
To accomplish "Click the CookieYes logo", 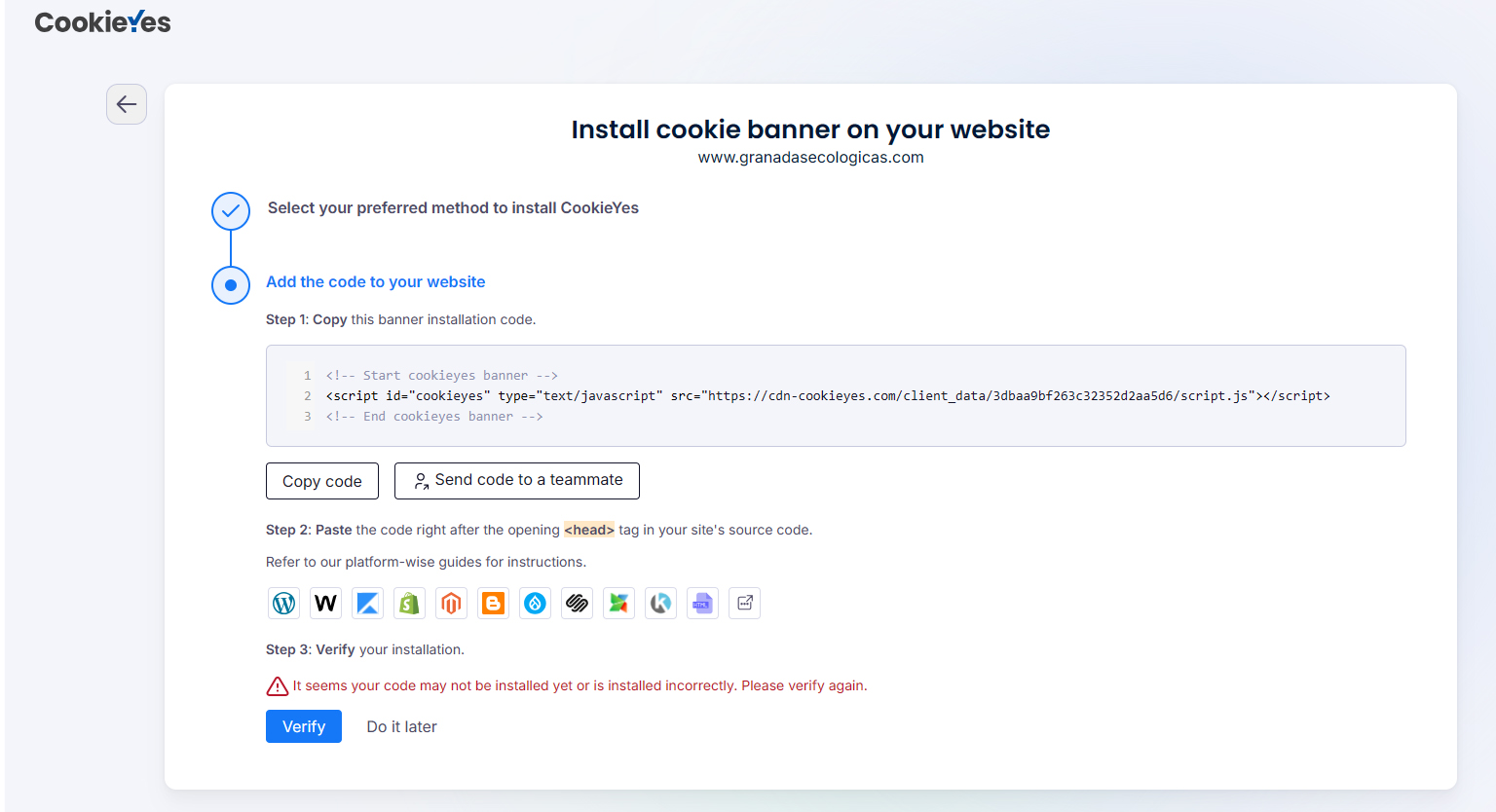I will click(x=102, y=21).
